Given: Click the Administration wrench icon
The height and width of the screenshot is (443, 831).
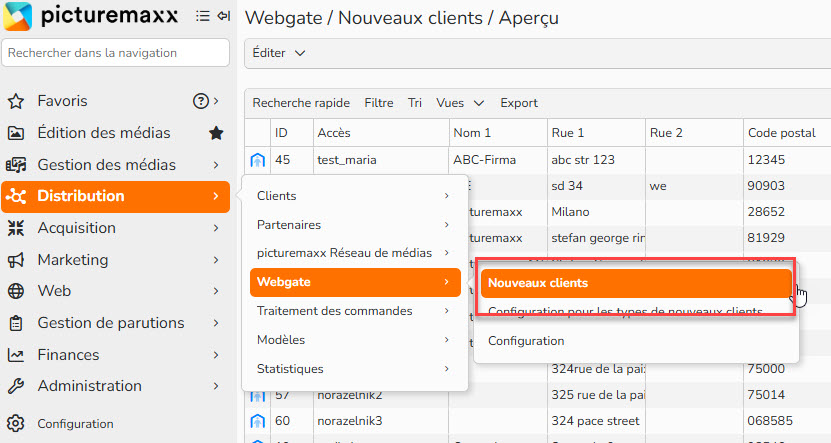Looking at the screenshot, I should point(16,386).
